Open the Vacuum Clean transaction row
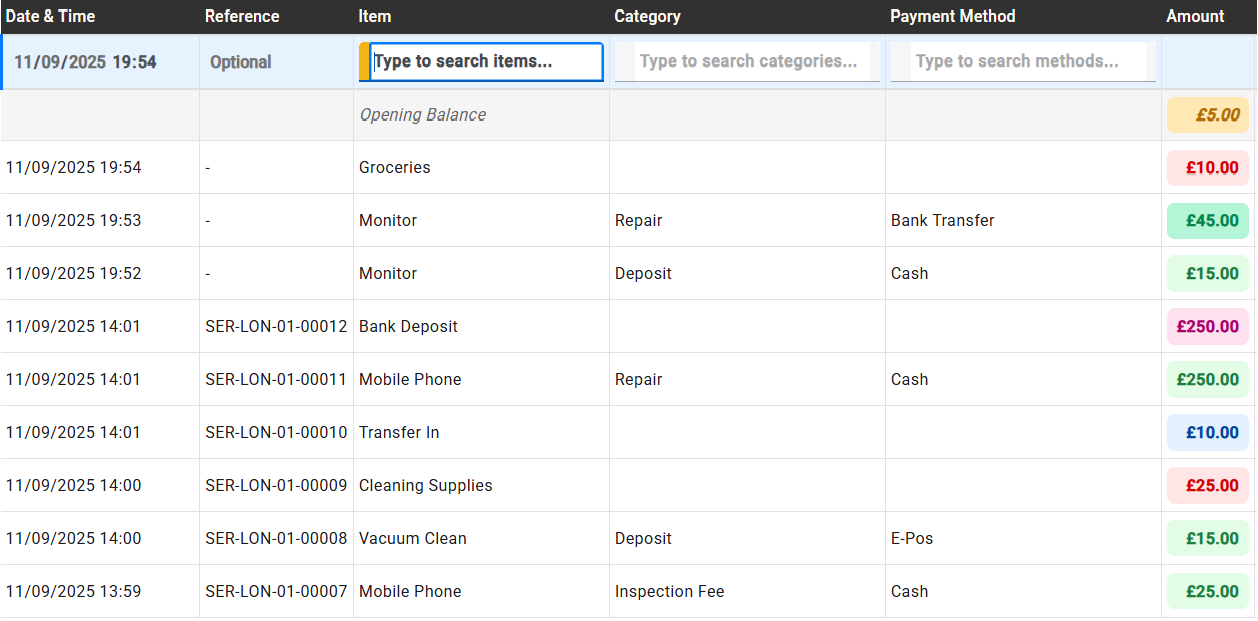Screen dimensions: 1258x621 coord(413,538)
